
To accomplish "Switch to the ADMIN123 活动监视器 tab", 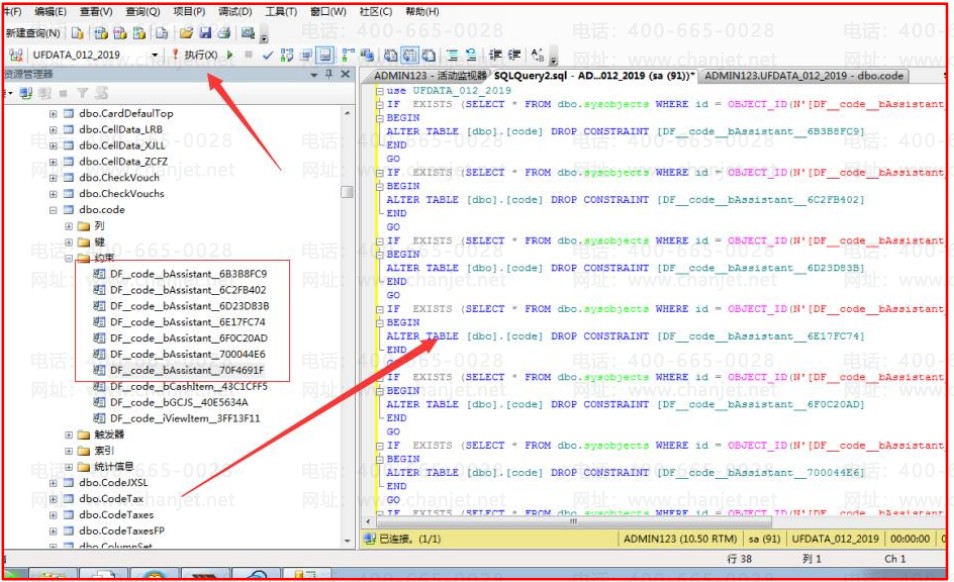I will pyautogui.click(x=429, y=75).
